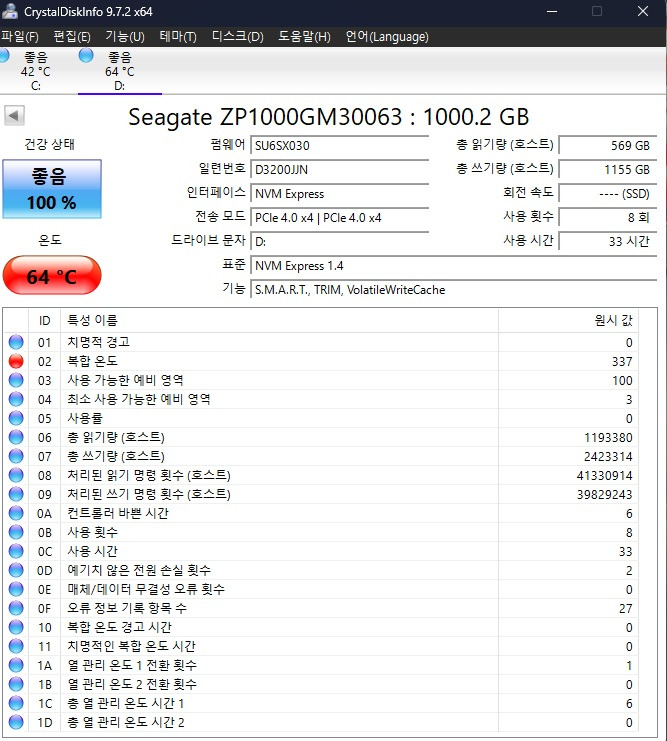This screenshot has height=741, width=667.
Task: Open the 디스크(D) menu
Action: 237,36
